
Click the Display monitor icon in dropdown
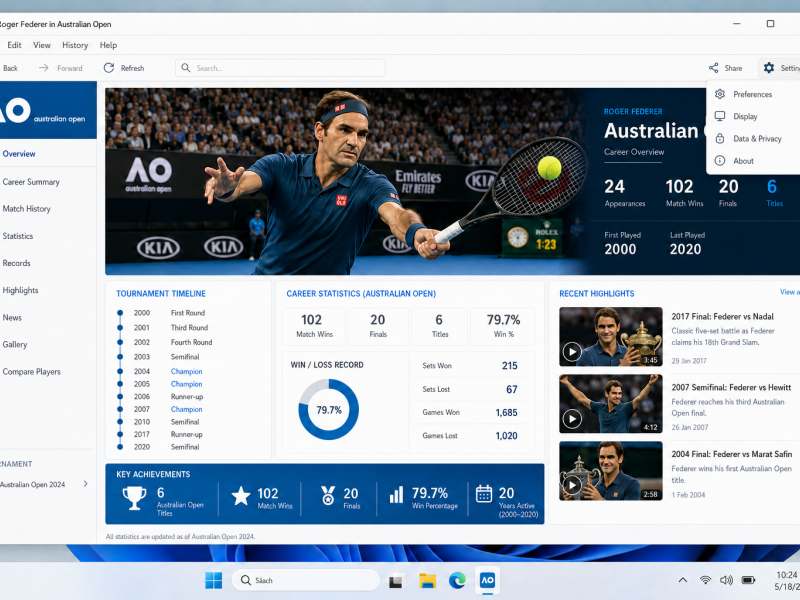coord(720,116)
